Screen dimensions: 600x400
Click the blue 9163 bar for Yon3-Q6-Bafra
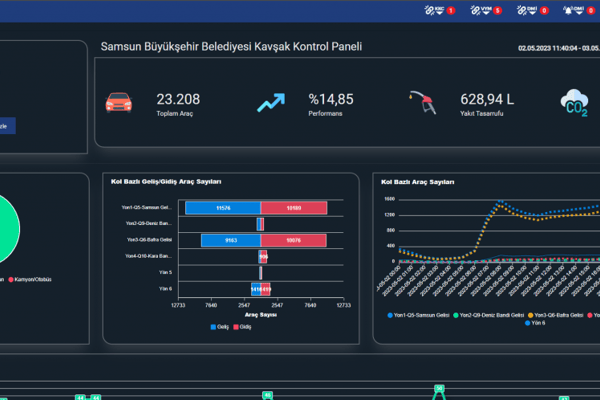coord(231,240)
